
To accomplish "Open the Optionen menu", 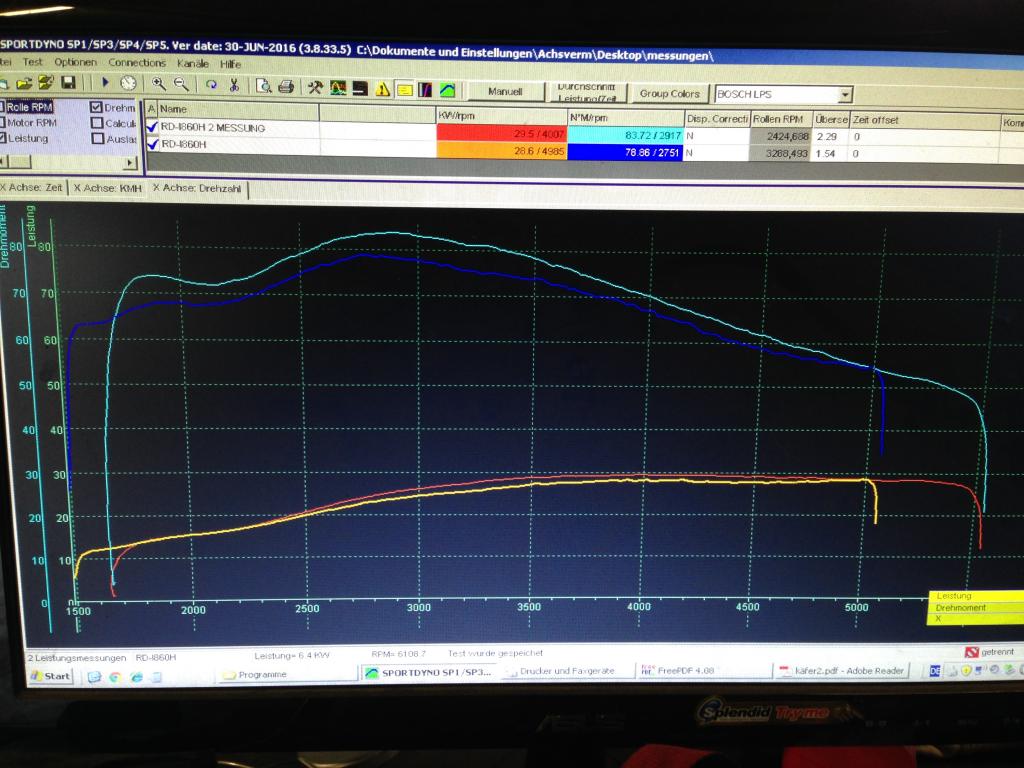I will coord(75,63).
